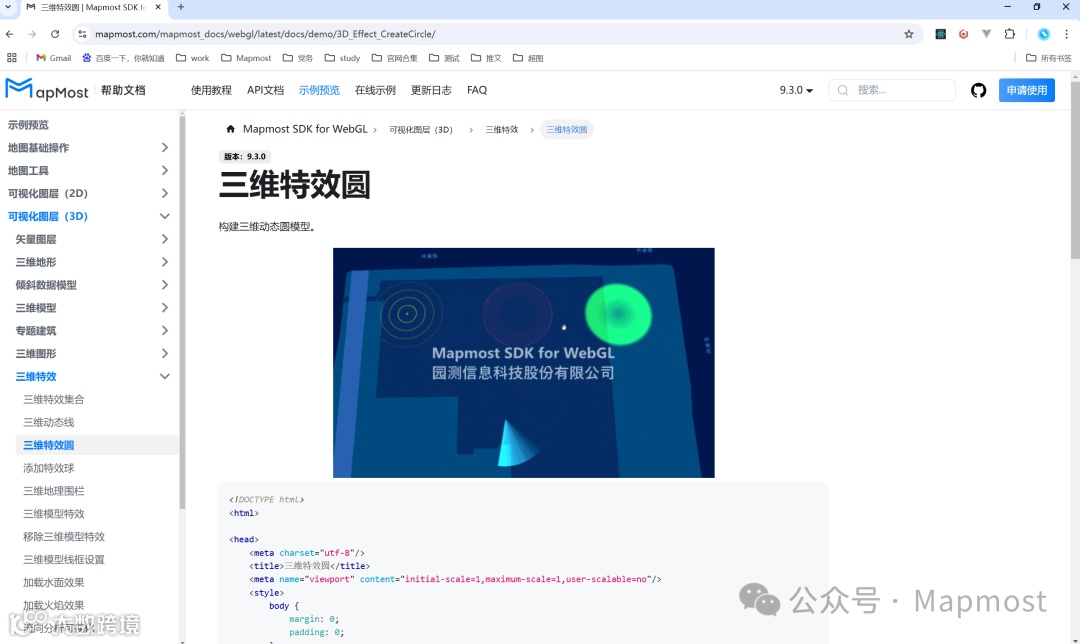1080x644 pixels.
Task: Reload the page with the refresh icon
Action: coord(55,34)
